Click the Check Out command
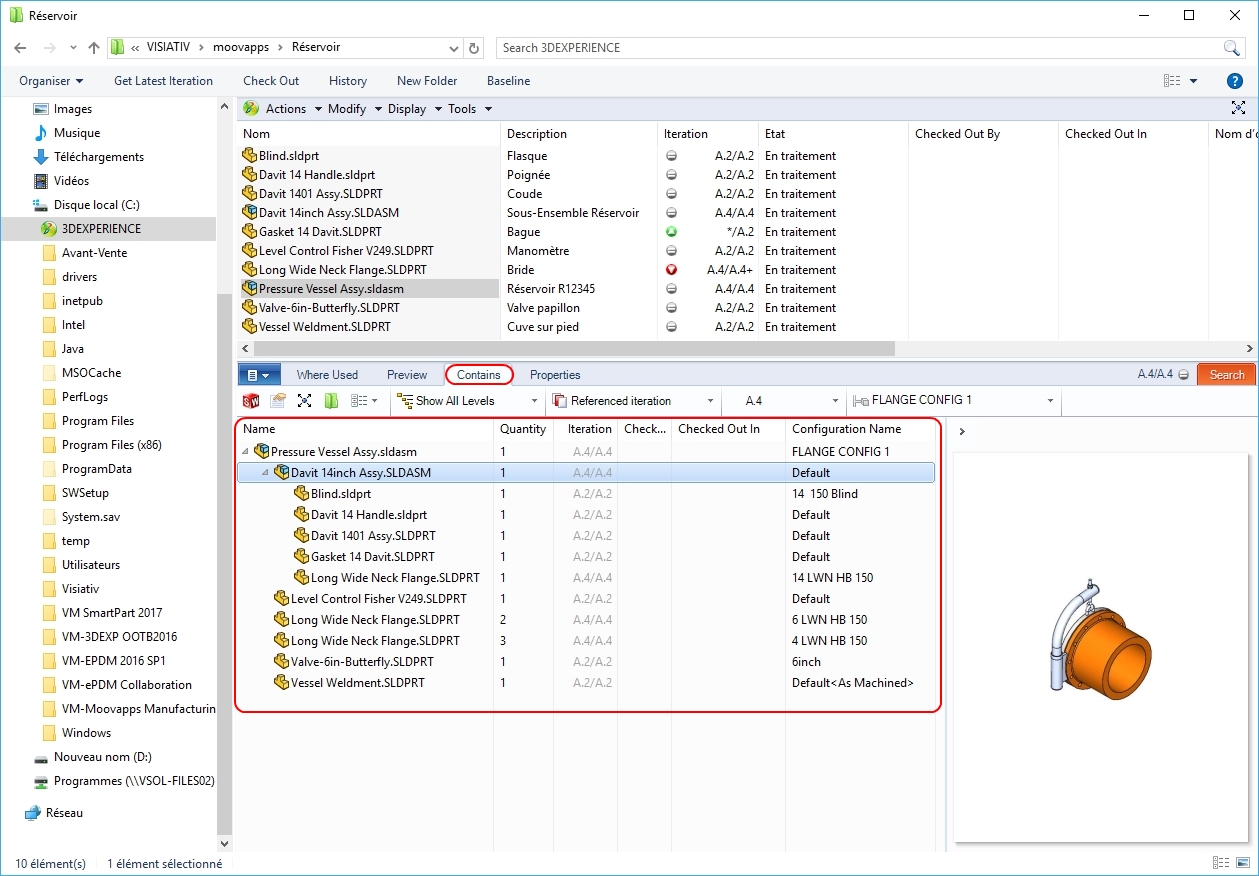Viewport: 1259px width, 876px height. (271, 81)
